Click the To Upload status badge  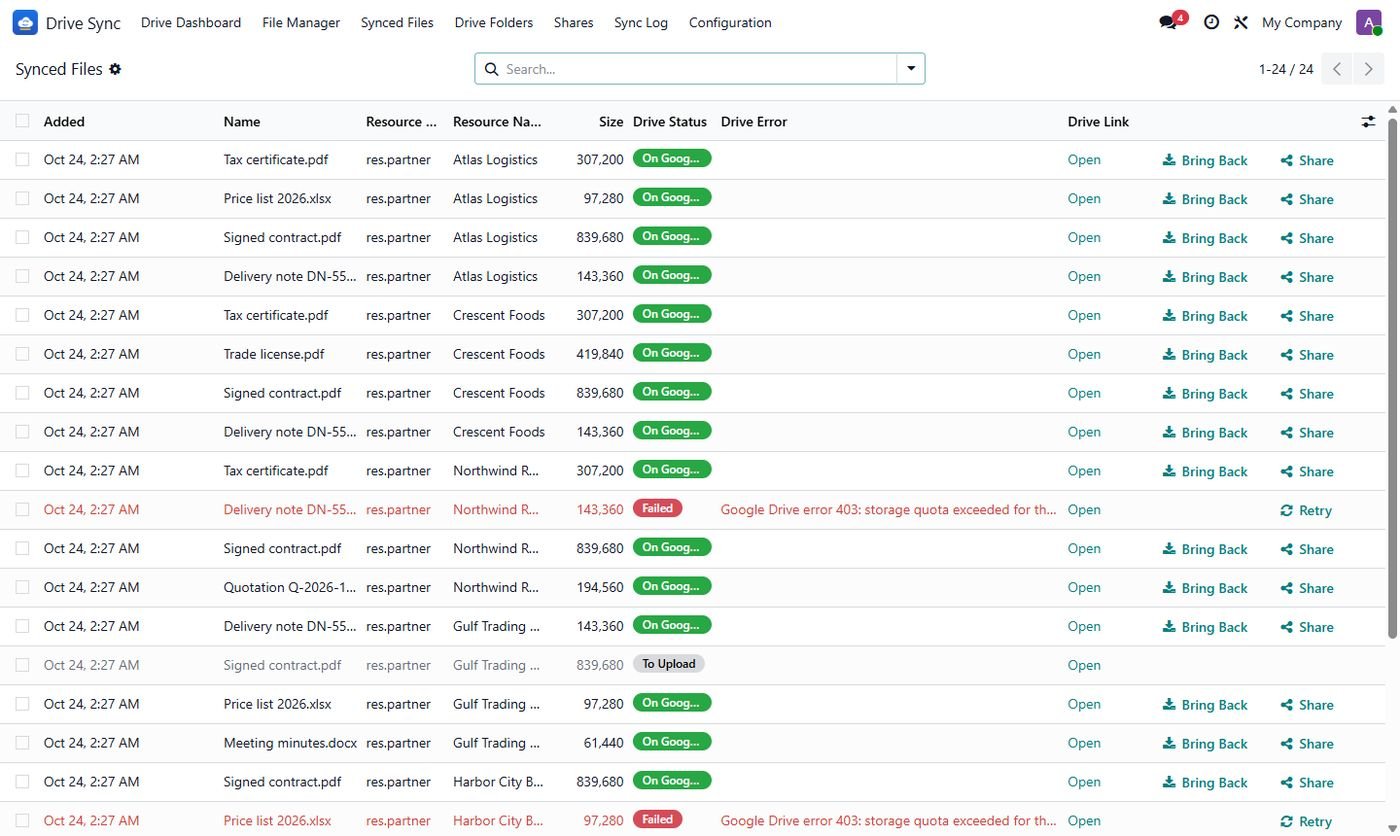pos(668,664)
